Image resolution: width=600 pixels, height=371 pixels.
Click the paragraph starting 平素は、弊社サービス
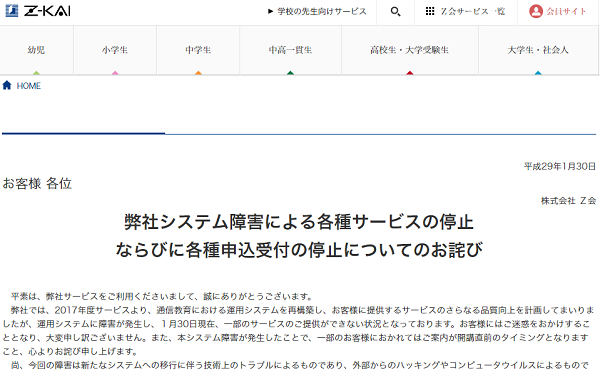coord(163,296)
